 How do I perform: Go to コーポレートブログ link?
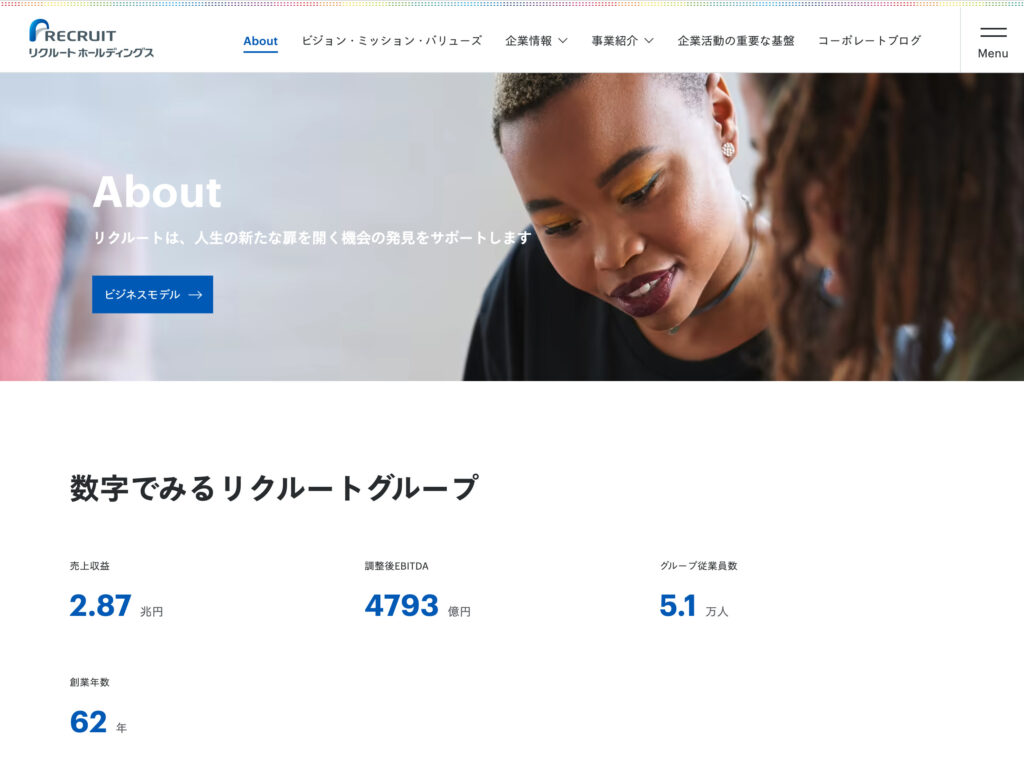pos(869,41)
